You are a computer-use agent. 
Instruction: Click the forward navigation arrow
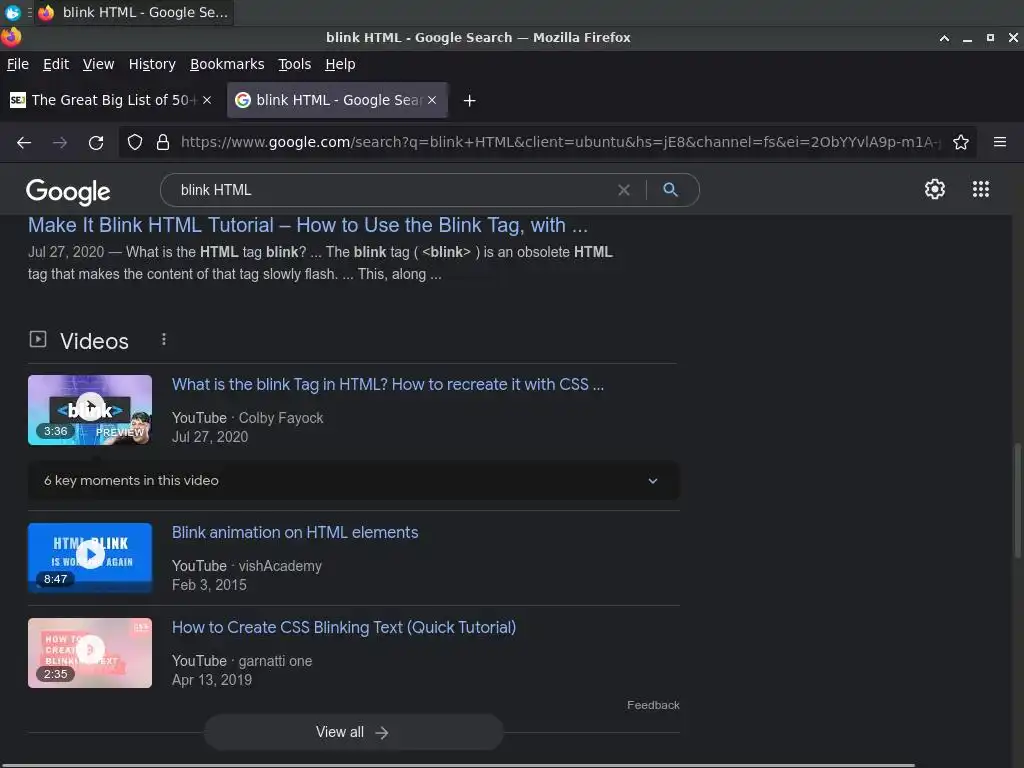pyautogui.click(x=60, y=142)
